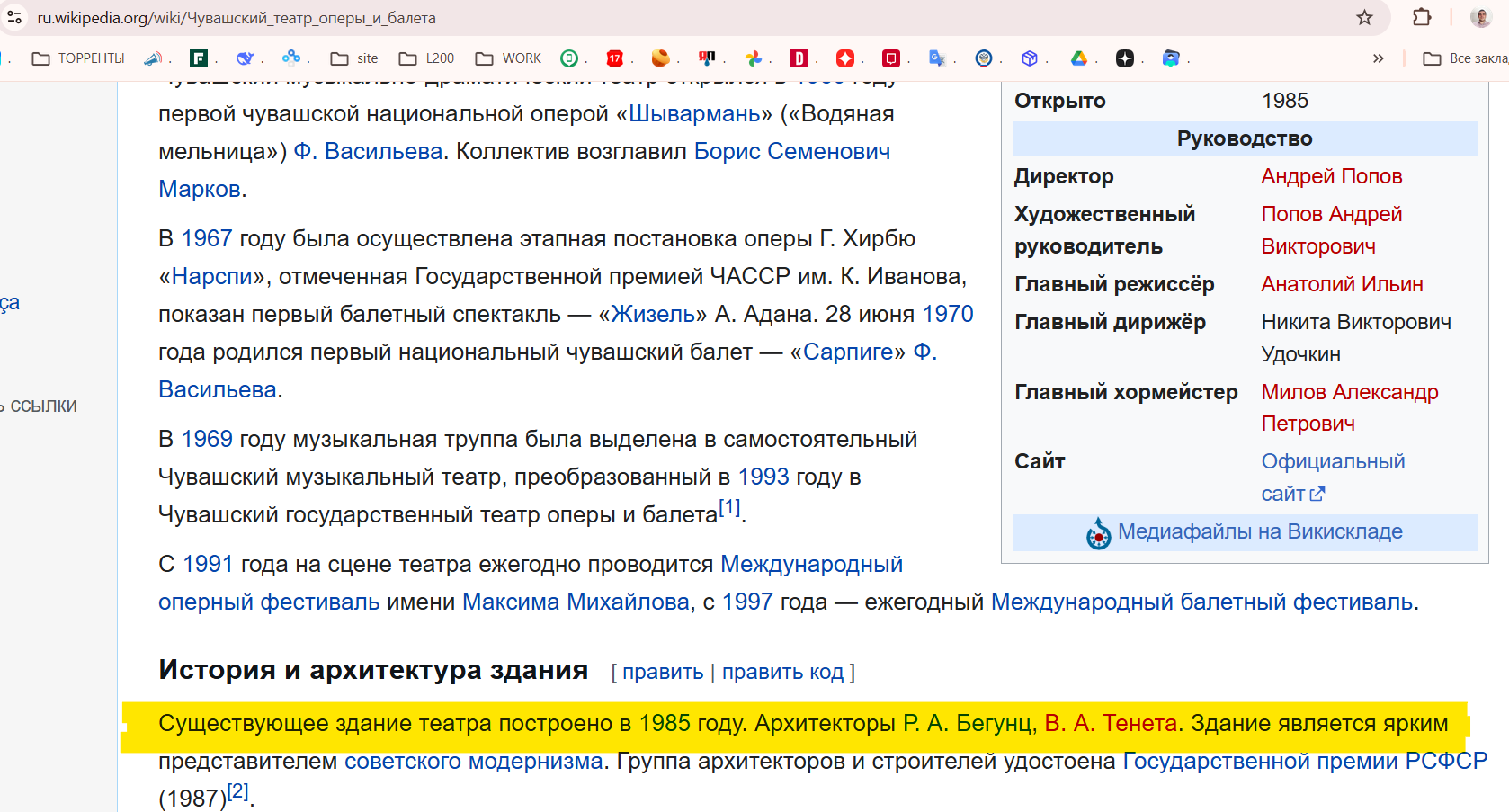1509x812 pixels.
Task: Open the Google Photos pinwheel bookmark
Action: (x=754, y=58)
